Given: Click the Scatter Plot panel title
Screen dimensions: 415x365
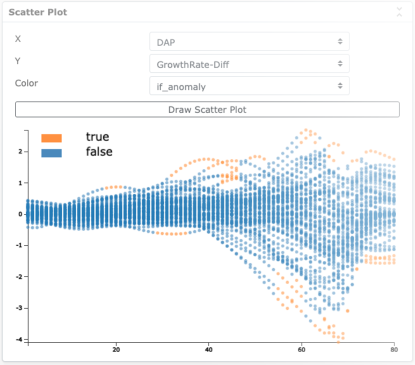Looking at the screenshot, I should tap(38, 12).
